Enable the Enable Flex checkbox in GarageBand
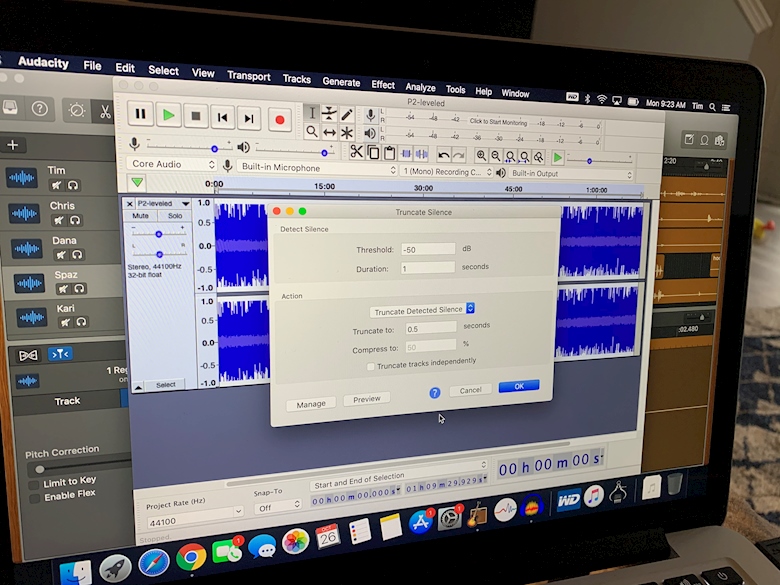Image resolution: width=780 pixels, height=585 pixels. point(34,498)
